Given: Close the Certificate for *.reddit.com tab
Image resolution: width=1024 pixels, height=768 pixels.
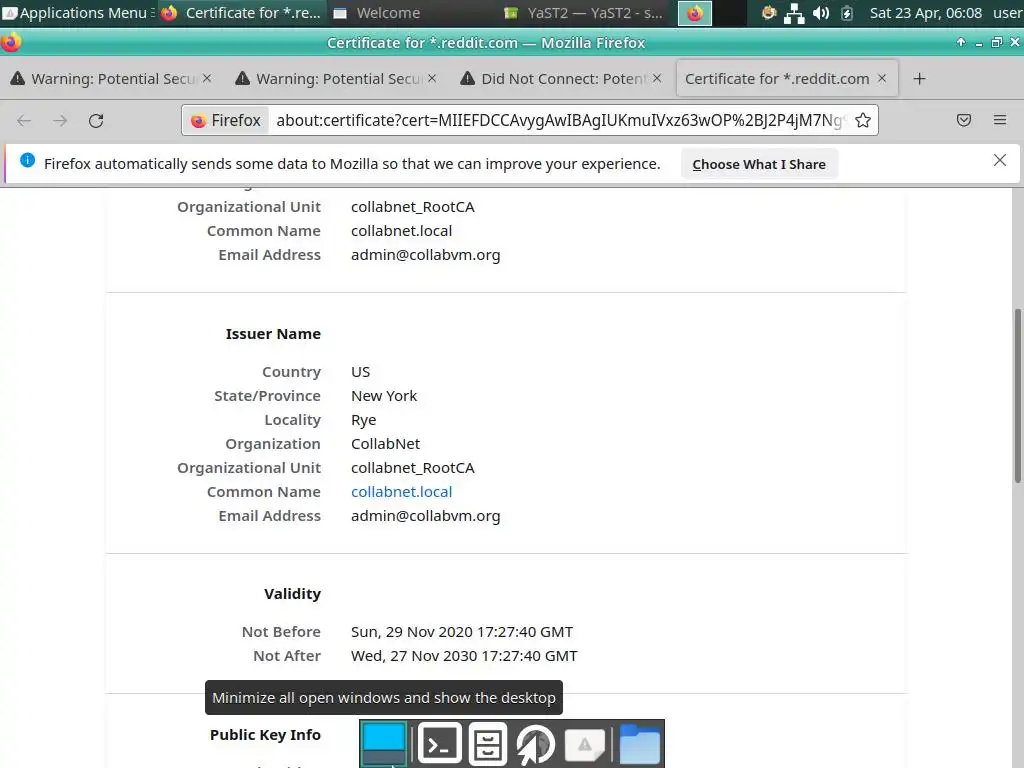Looking at the screenshot, I should [x=882, y=78].
